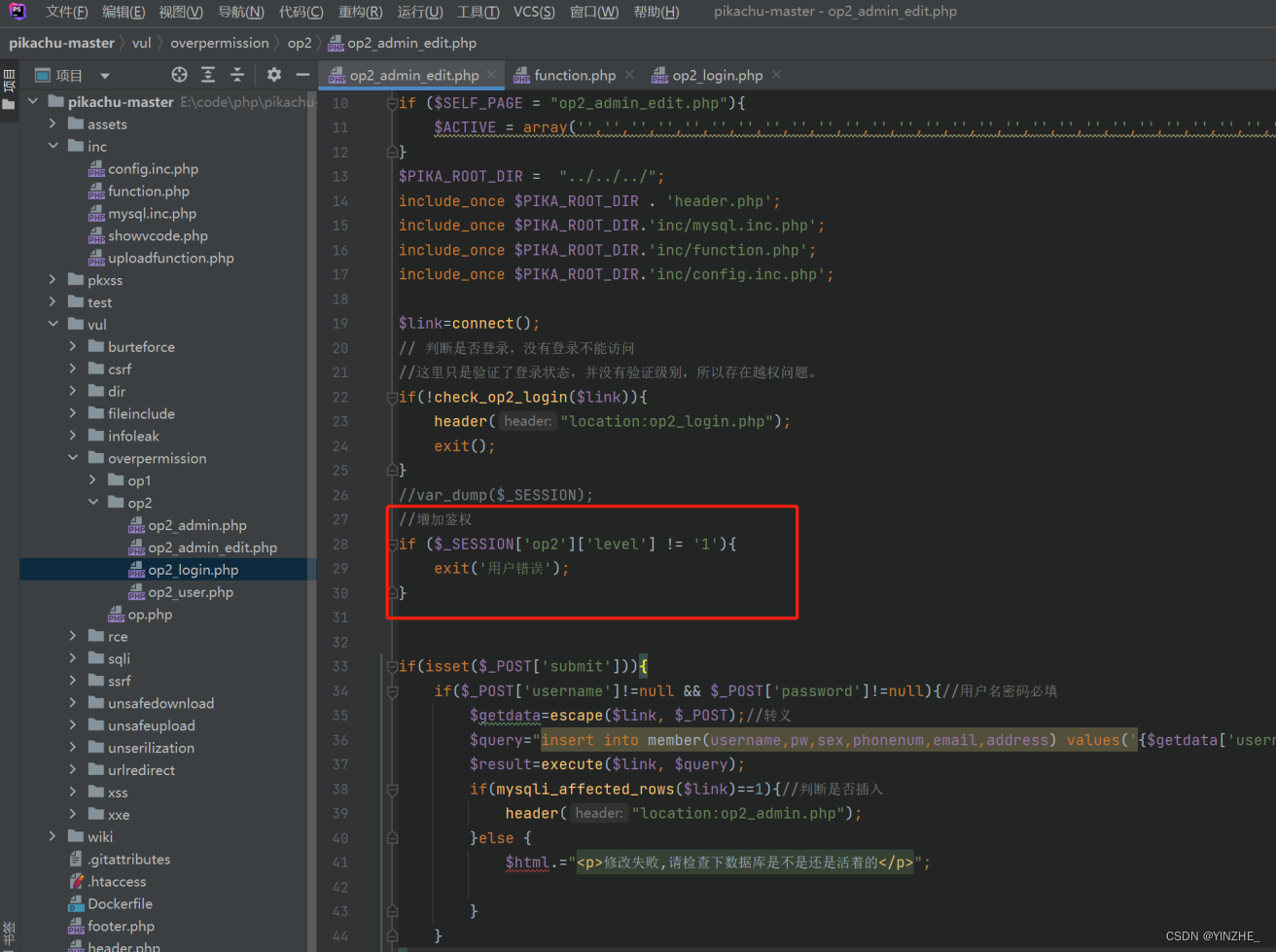Collapse the vul folder
Screen dimensions: 1276x952
pos(53,324)
